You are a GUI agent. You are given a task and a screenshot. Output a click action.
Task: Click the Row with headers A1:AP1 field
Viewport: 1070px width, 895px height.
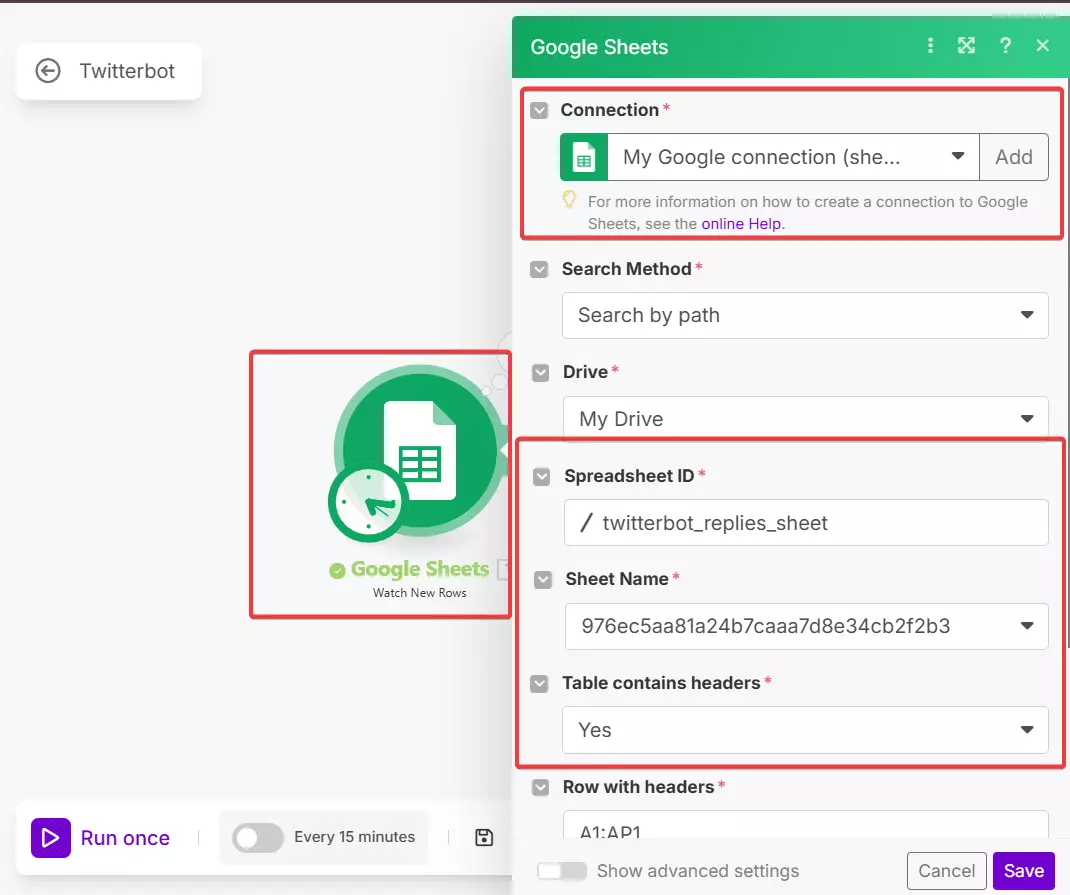[x=806, y=825]
